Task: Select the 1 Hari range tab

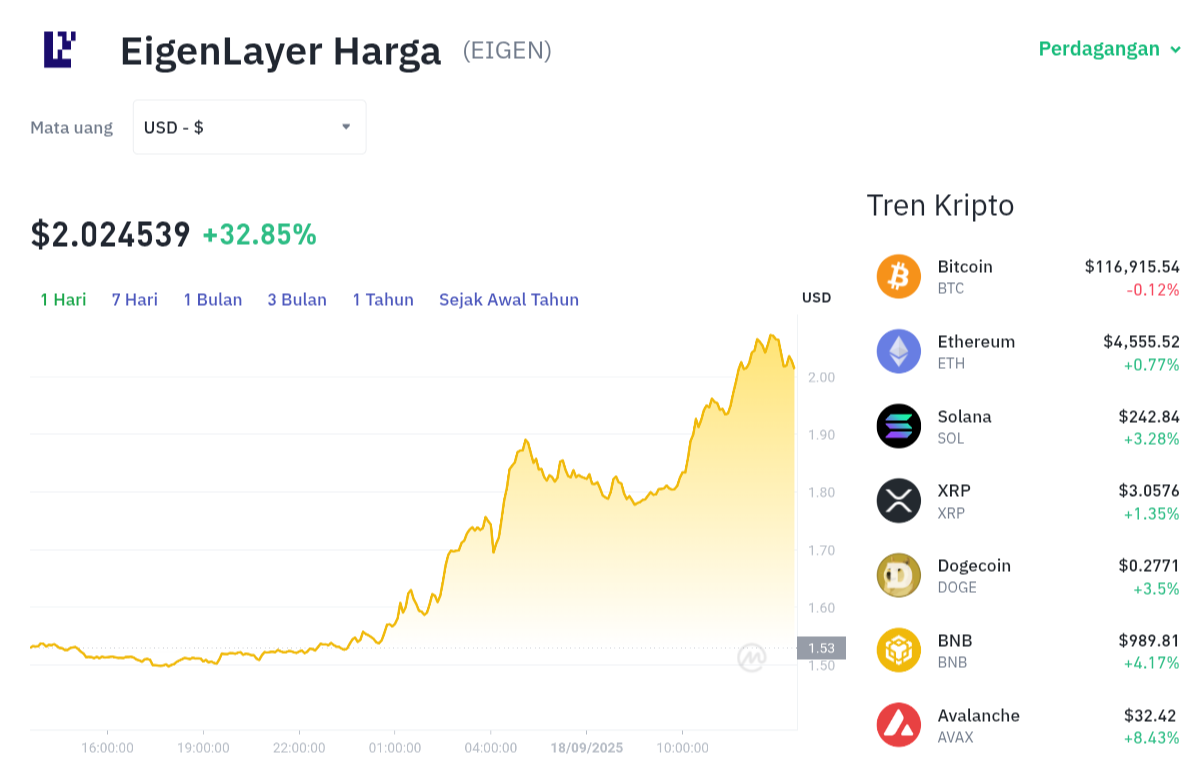Action: click(63, 299)
